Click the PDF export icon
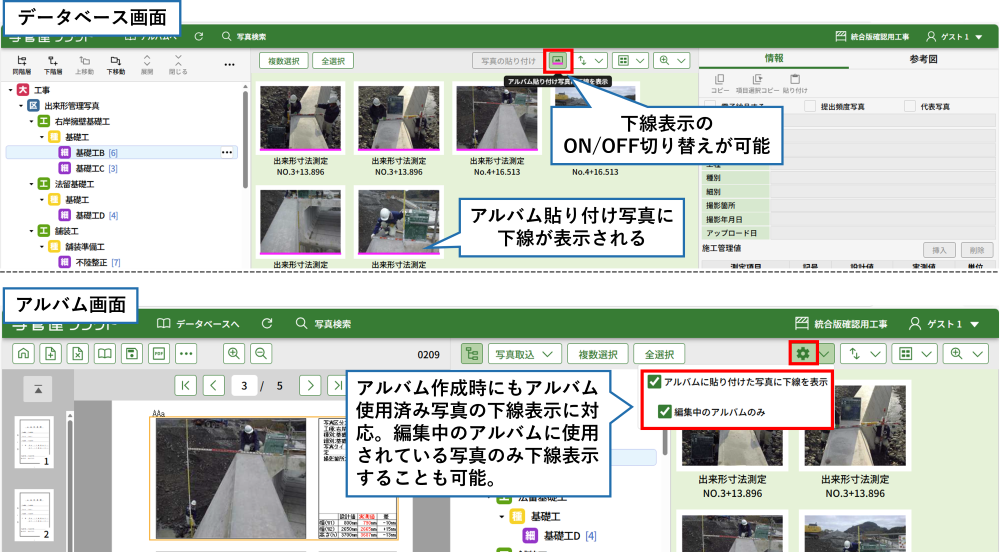The width and height of the screenshot is (1000, 552). [158, 353]
